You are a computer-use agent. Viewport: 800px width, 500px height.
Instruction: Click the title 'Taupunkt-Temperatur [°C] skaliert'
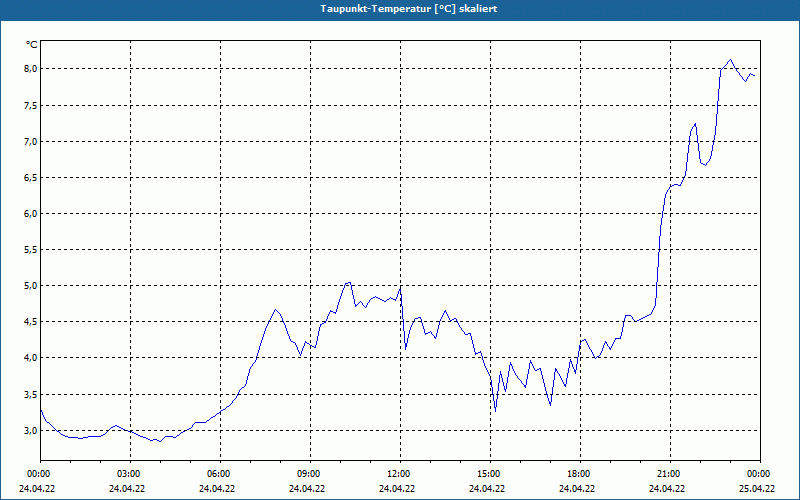(409, 9)
